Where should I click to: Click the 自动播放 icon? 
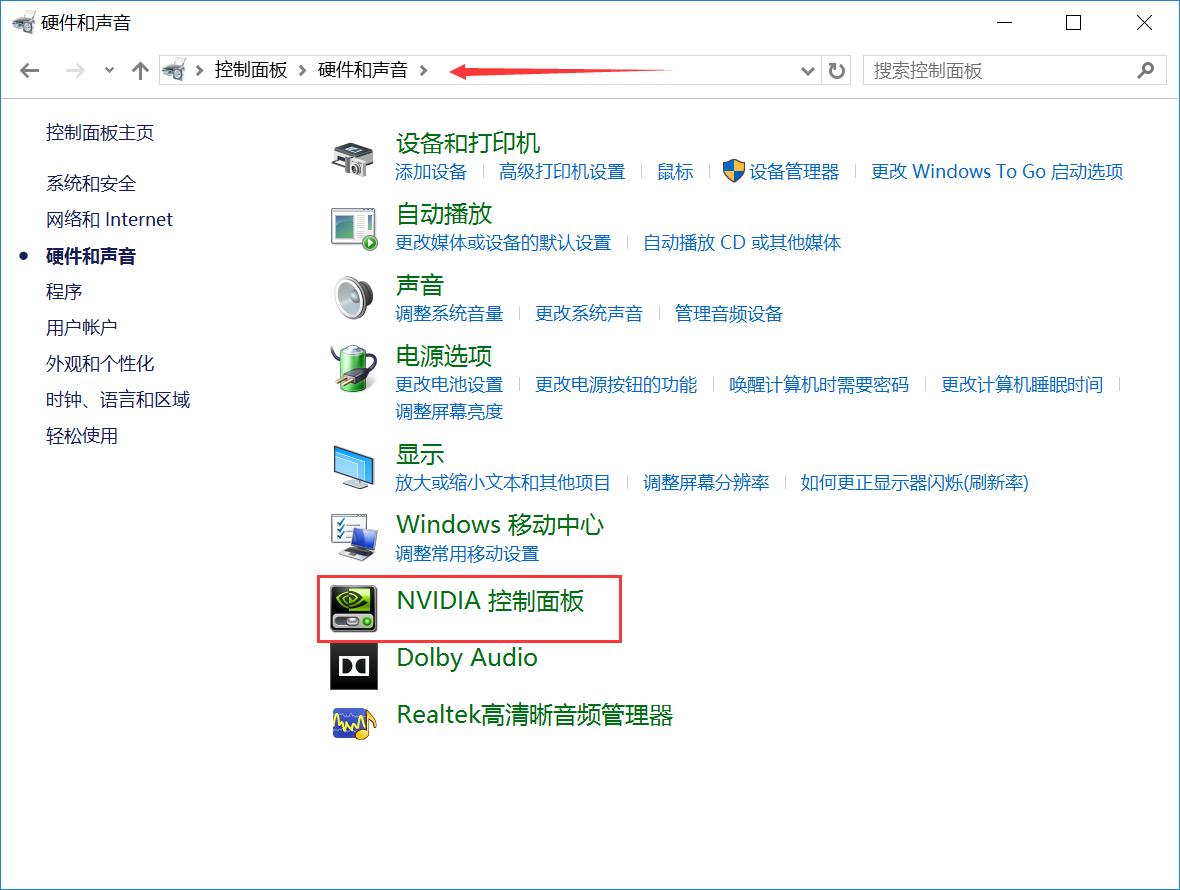click(353, 226)
